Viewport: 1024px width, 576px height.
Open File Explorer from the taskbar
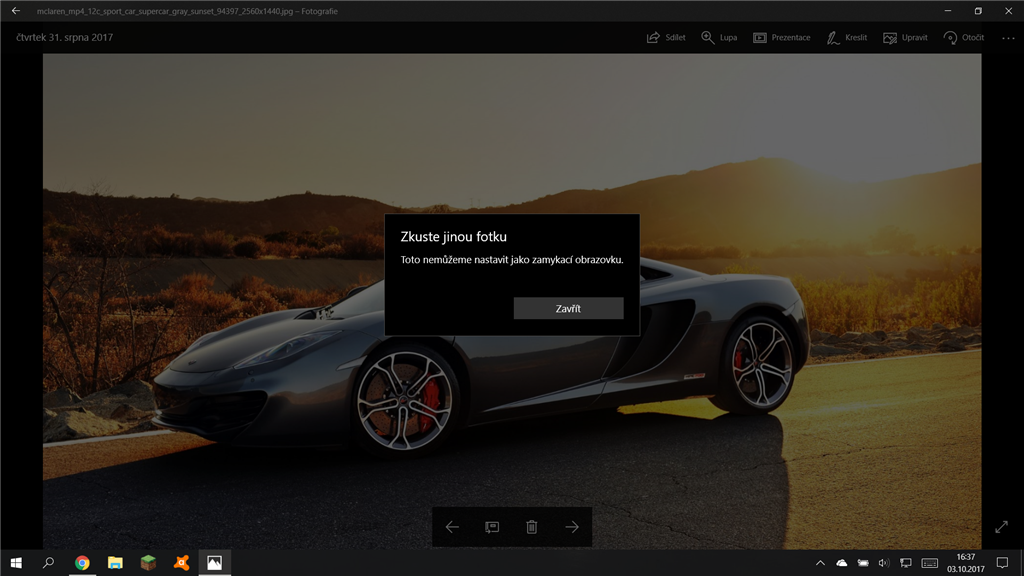point(115,563)
